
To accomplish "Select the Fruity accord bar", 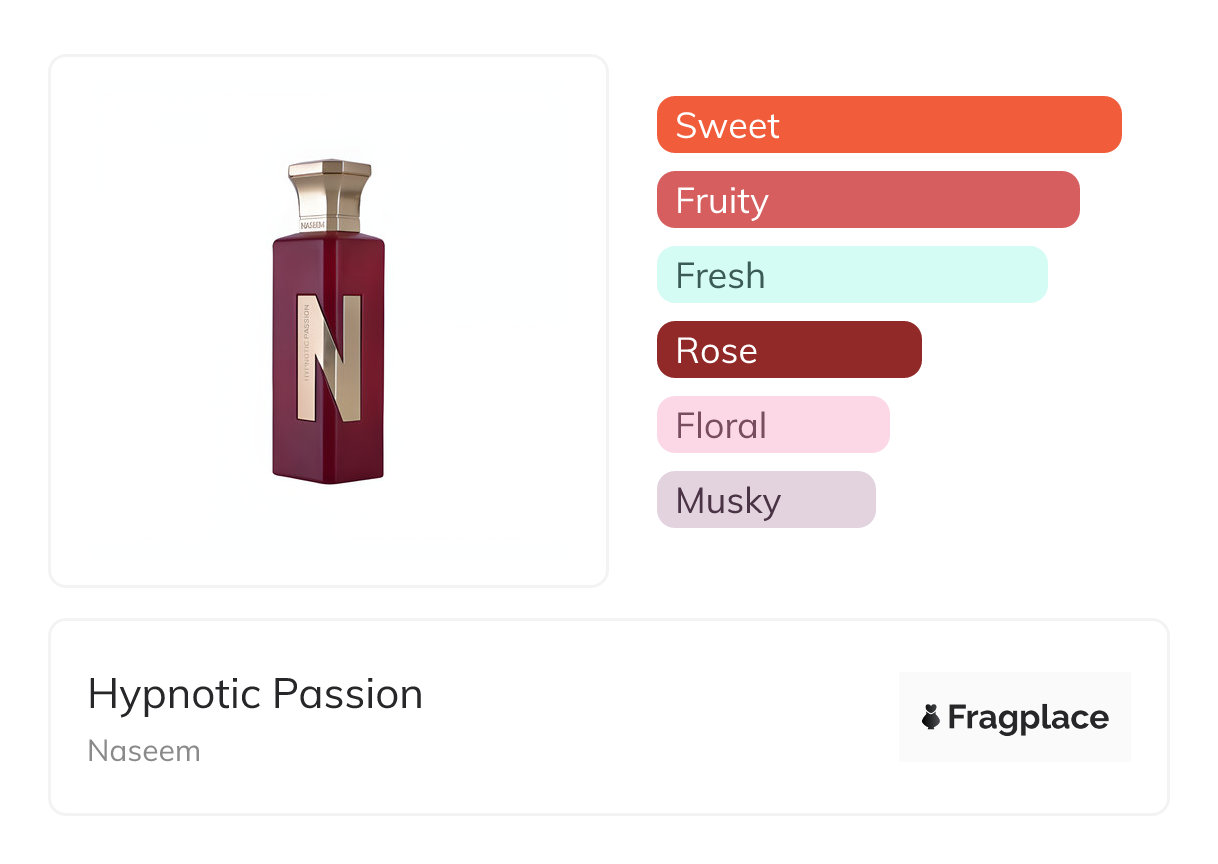I will (x=867, y=200).
